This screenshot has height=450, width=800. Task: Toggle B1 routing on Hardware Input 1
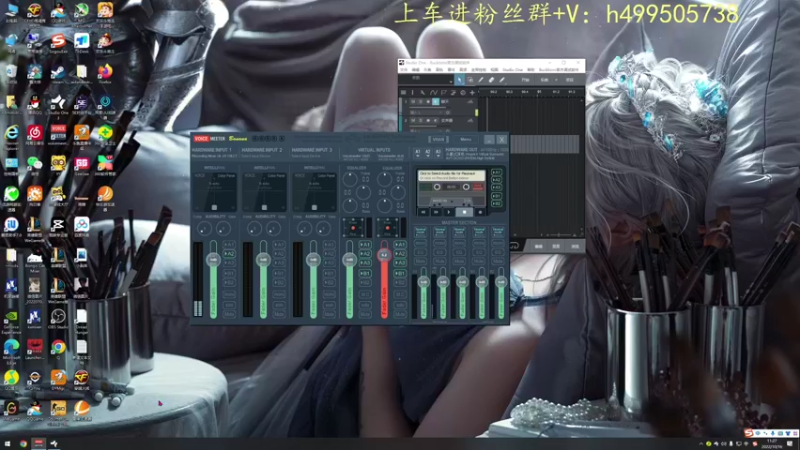point(230,273)
